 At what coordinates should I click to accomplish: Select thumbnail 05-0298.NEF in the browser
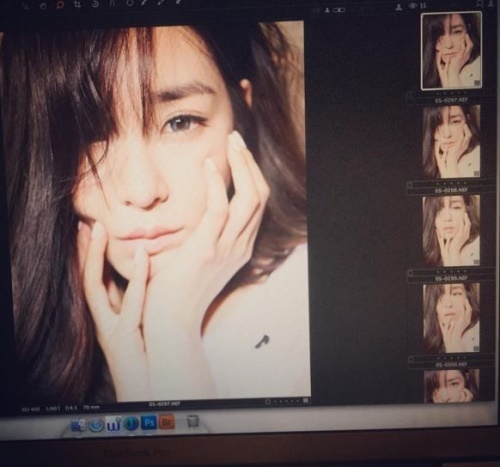(452, 142)
